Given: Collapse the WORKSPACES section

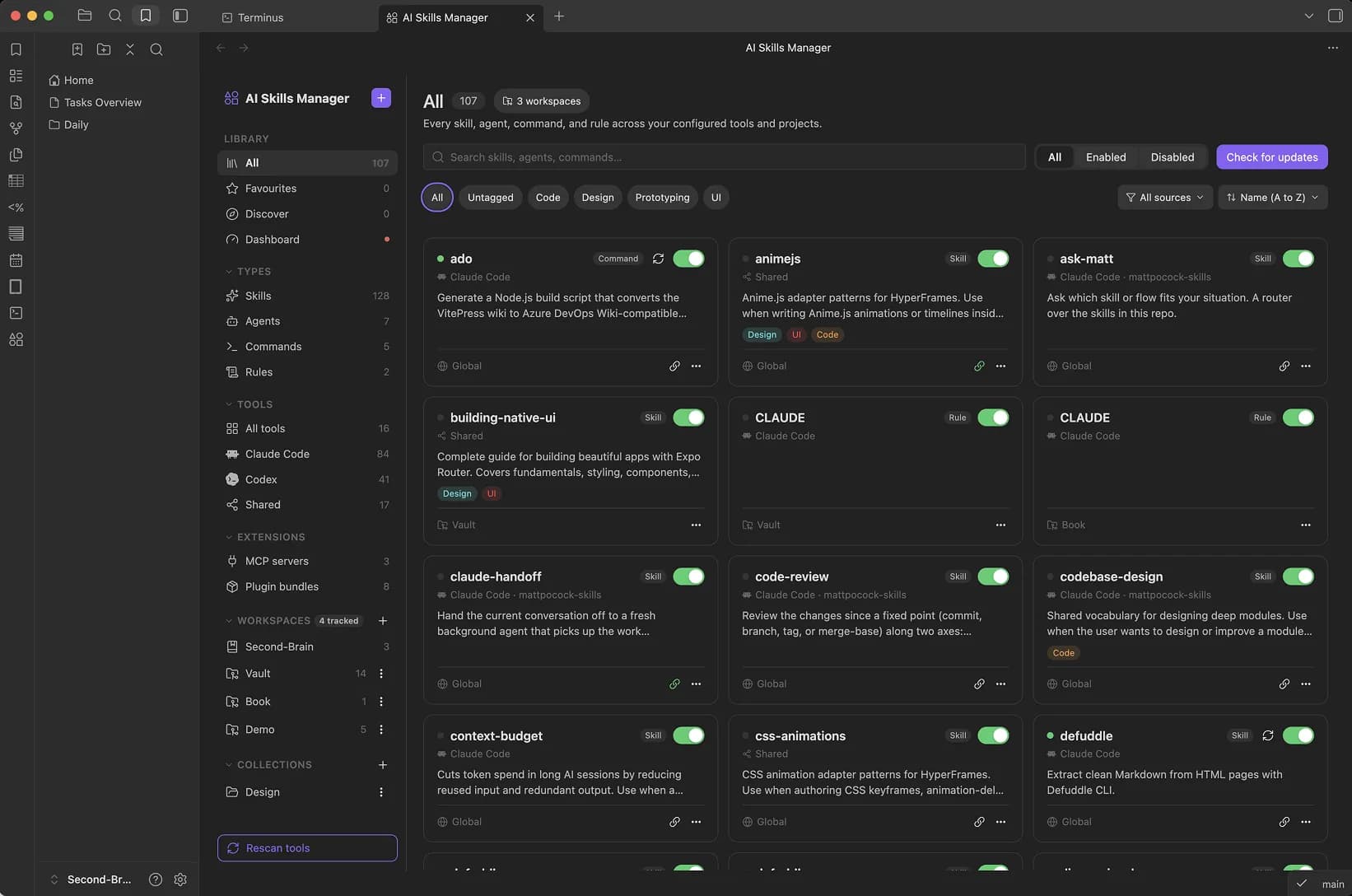Looking at the screenshot, I should [x=268, y=621].
